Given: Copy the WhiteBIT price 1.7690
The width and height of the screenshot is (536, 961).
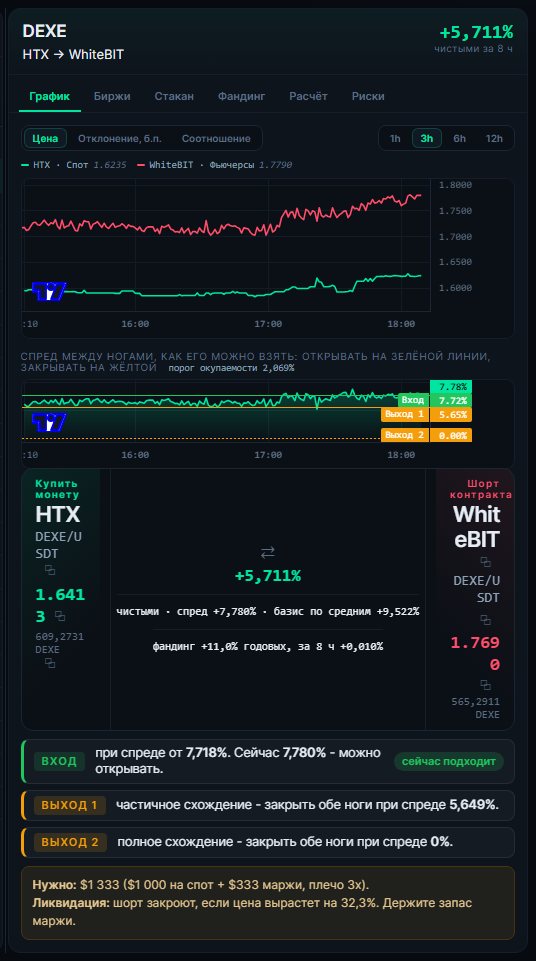Looking at the screenshot, I should 485,685.
